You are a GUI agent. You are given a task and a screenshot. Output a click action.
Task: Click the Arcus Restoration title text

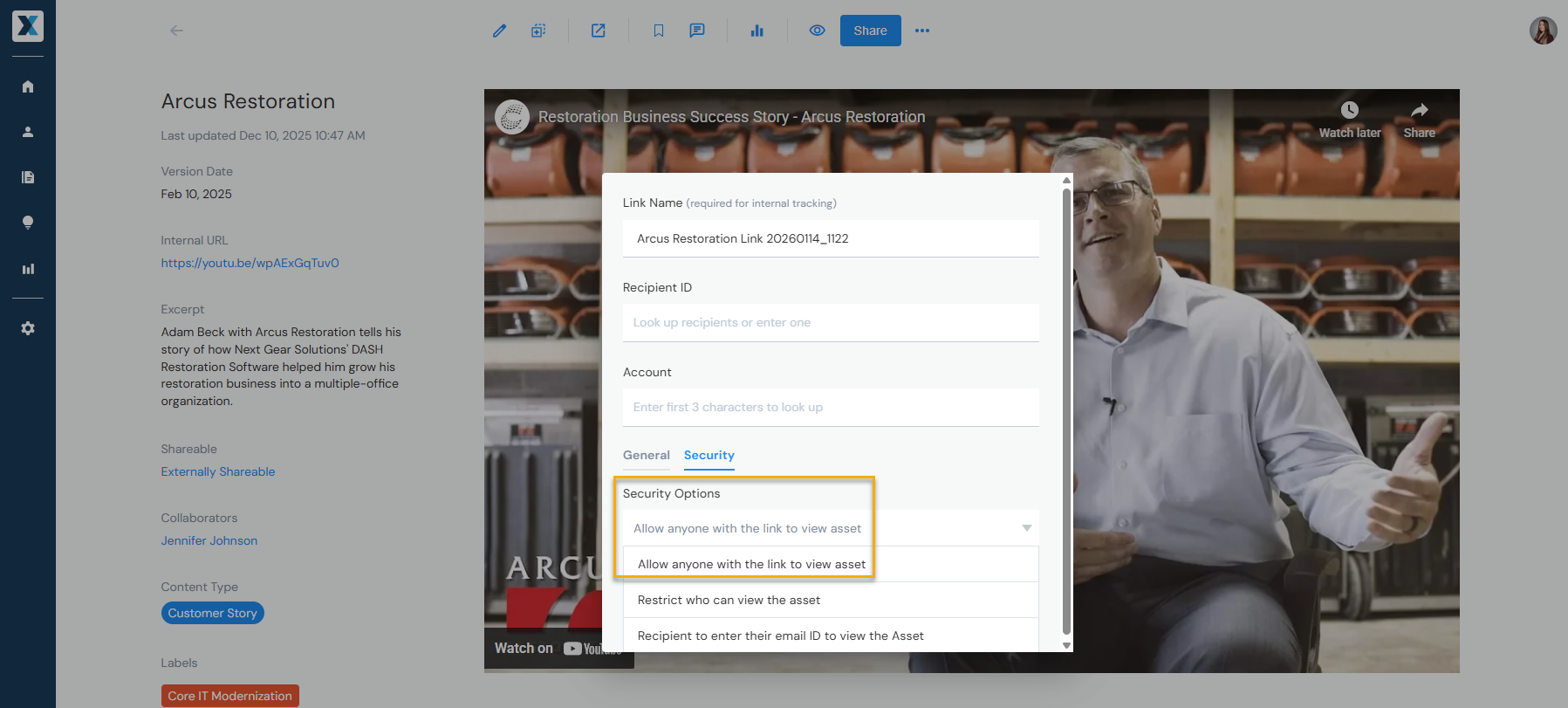pyautogui.click(x=248, y=101)
